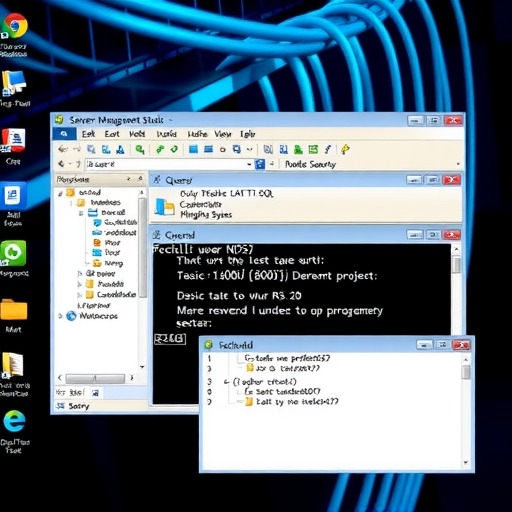Click the tree horizontal scrollbar left arrow
The height and width of the screenshot is (512, 512).
60,378
